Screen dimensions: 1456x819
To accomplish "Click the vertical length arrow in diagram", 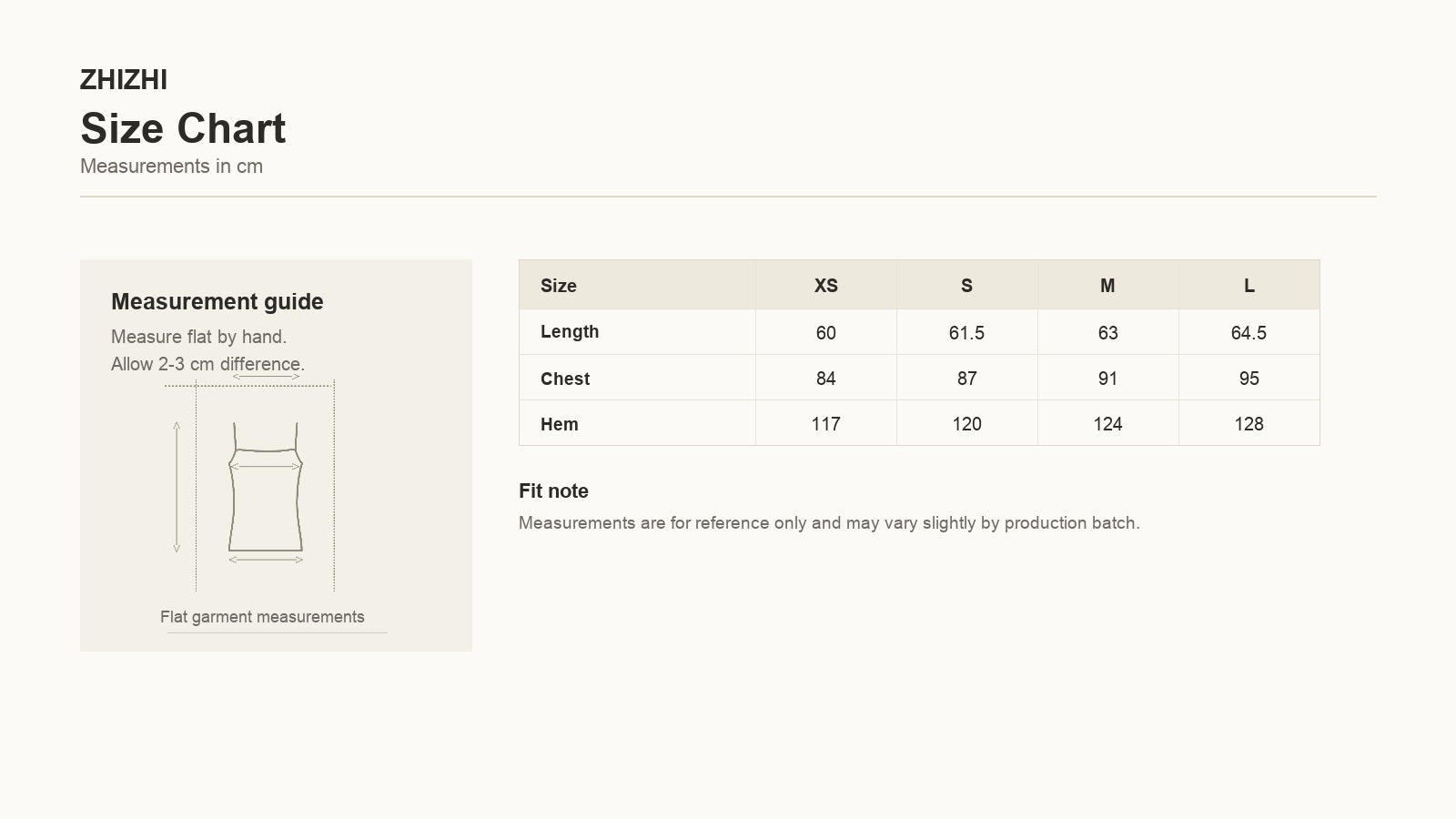I will click(177, 487).
